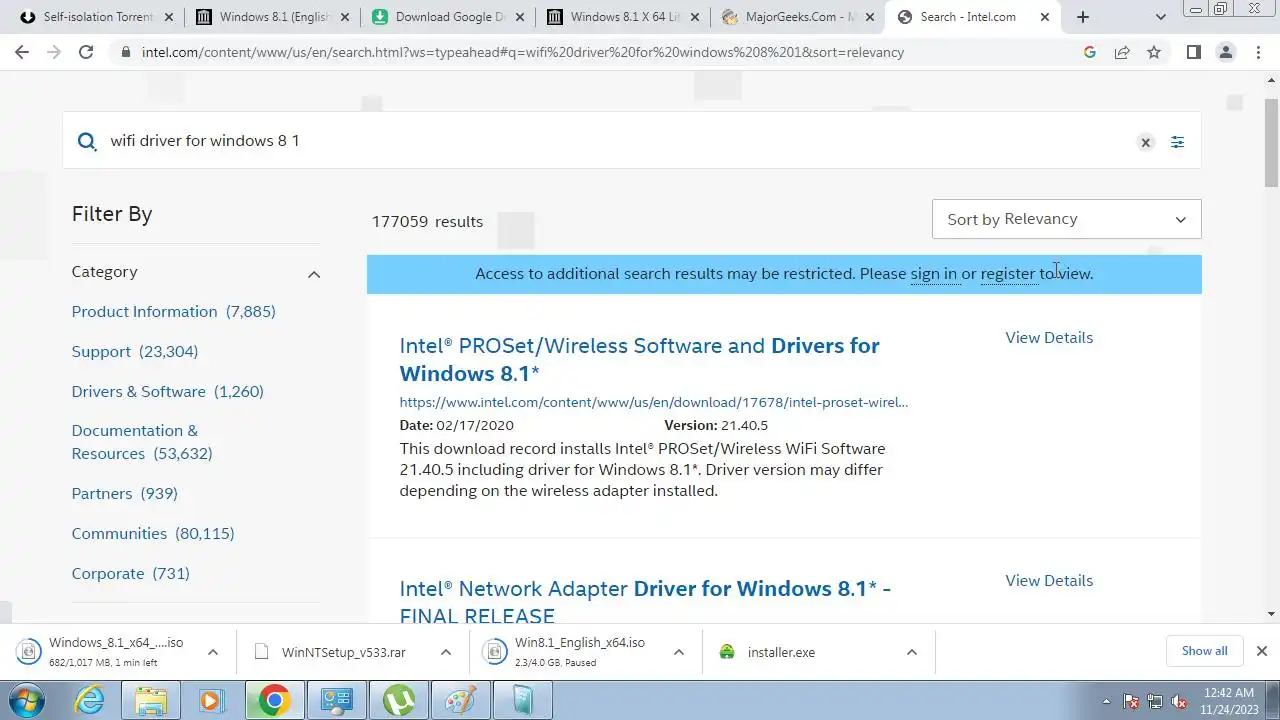This screenshot has width=1280, height=720.
Task: Collapse the Category filter section
Action: [314, 274]
